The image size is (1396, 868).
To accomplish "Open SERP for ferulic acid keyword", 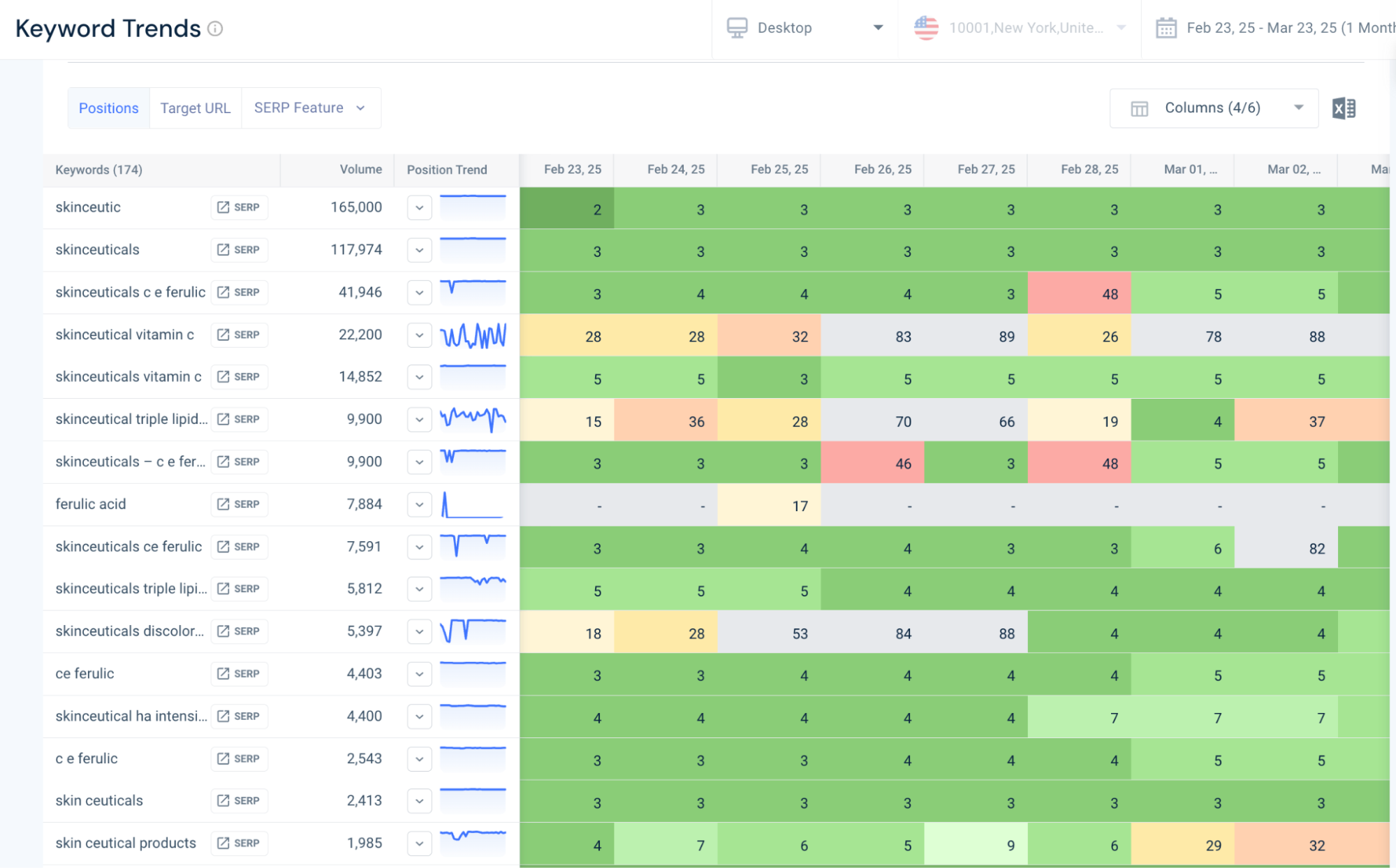I will [239, 504].
